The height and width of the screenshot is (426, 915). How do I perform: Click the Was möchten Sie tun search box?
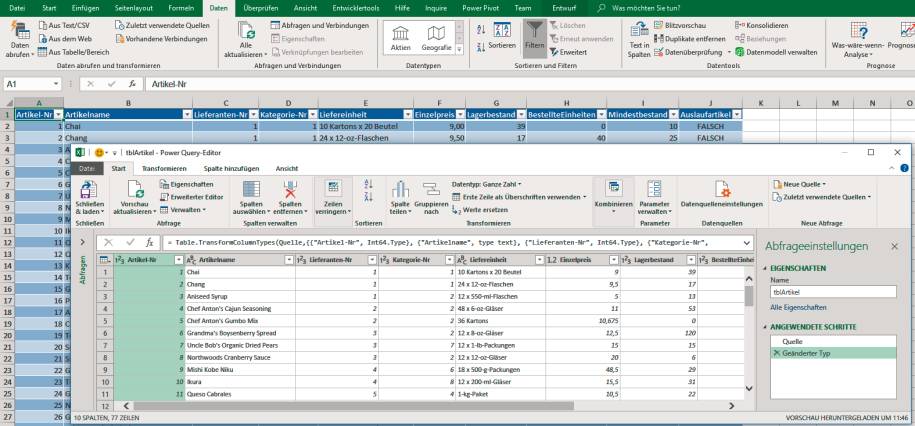[645, 8]
